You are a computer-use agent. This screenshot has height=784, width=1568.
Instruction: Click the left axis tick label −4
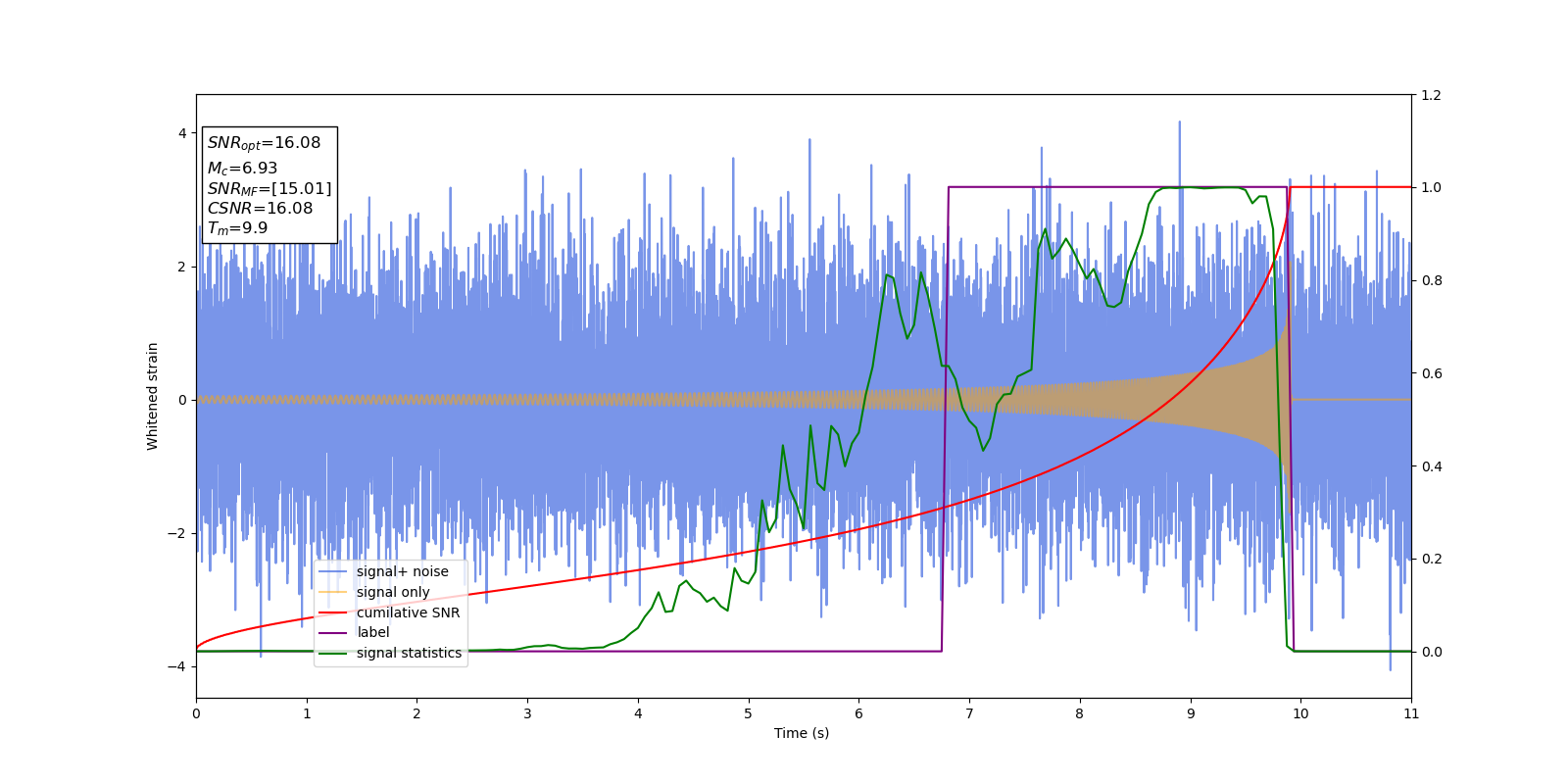tap(177, 666)
